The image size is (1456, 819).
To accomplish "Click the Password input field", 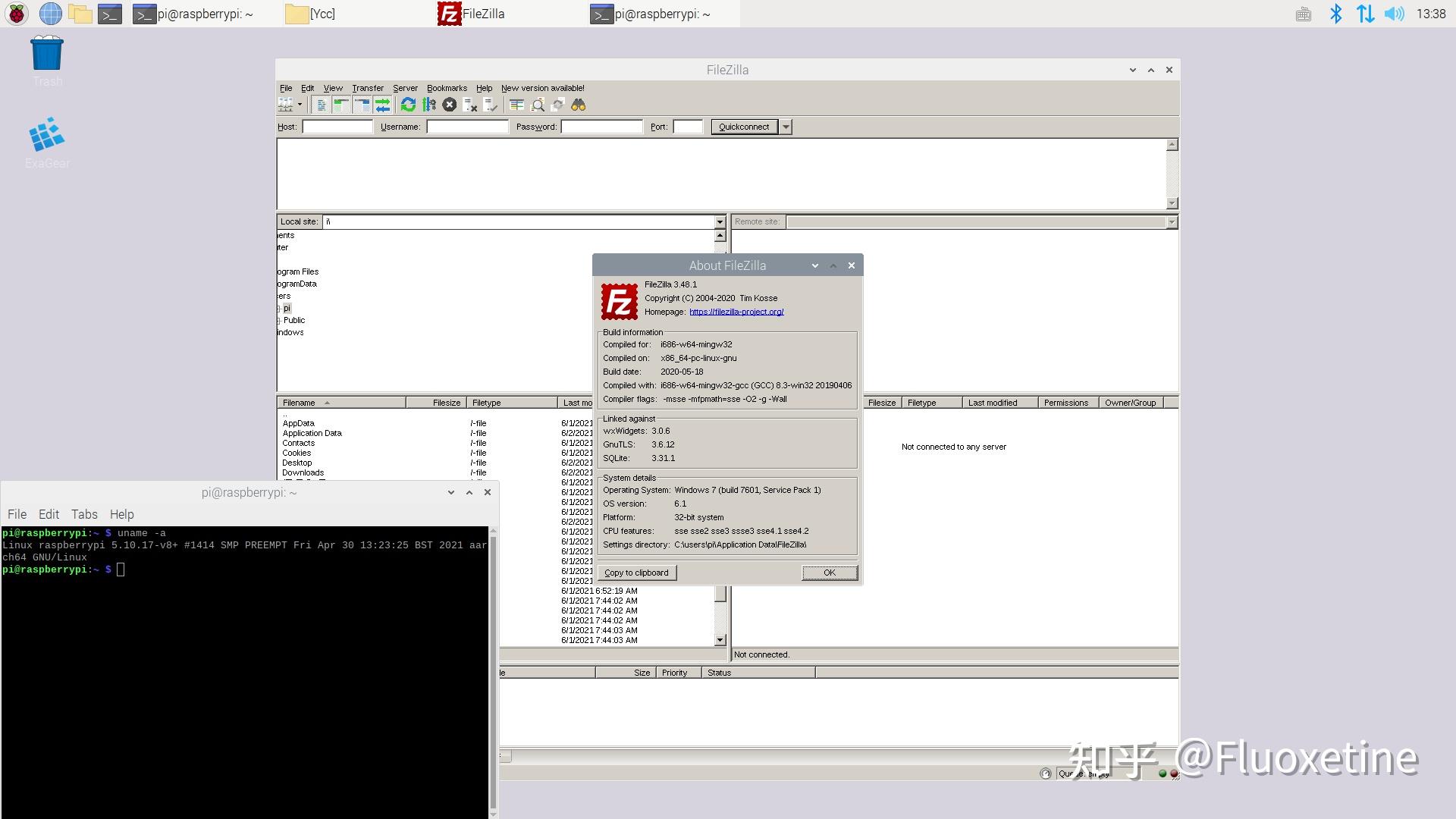I will coord(602,127).
